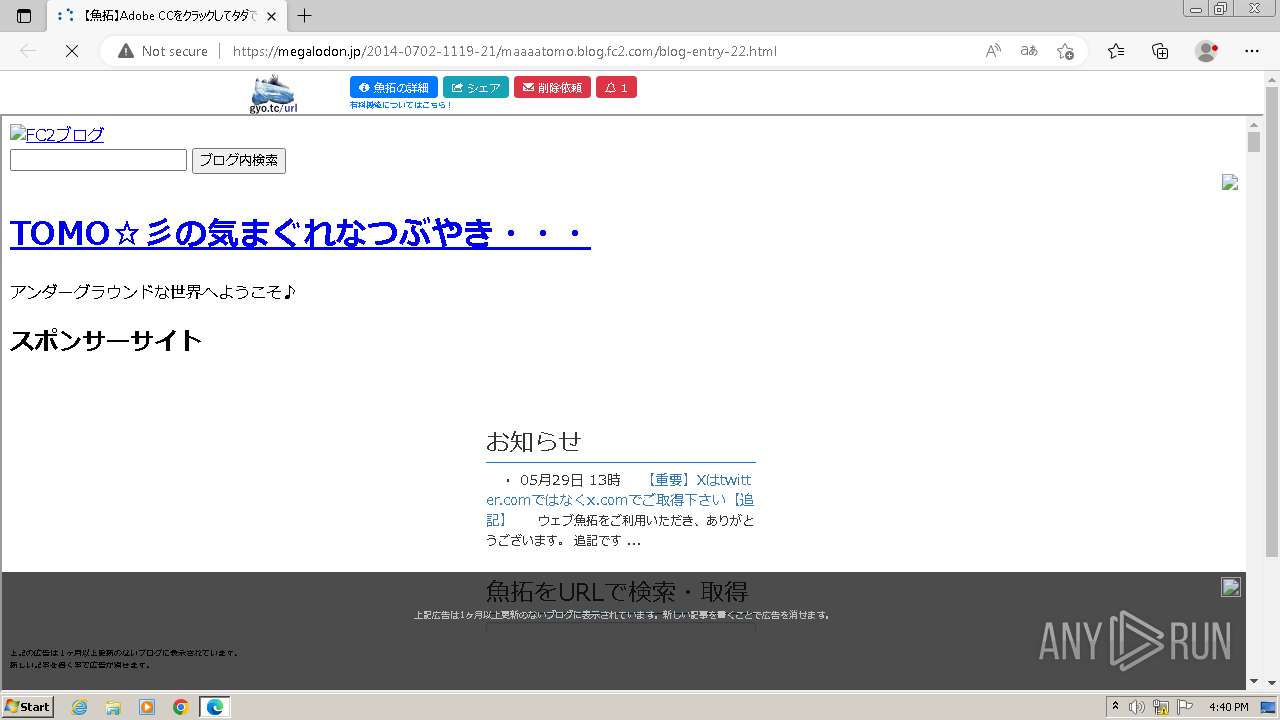Open the notification bell with count 1
1280x720 pixels.
point(616,88)
